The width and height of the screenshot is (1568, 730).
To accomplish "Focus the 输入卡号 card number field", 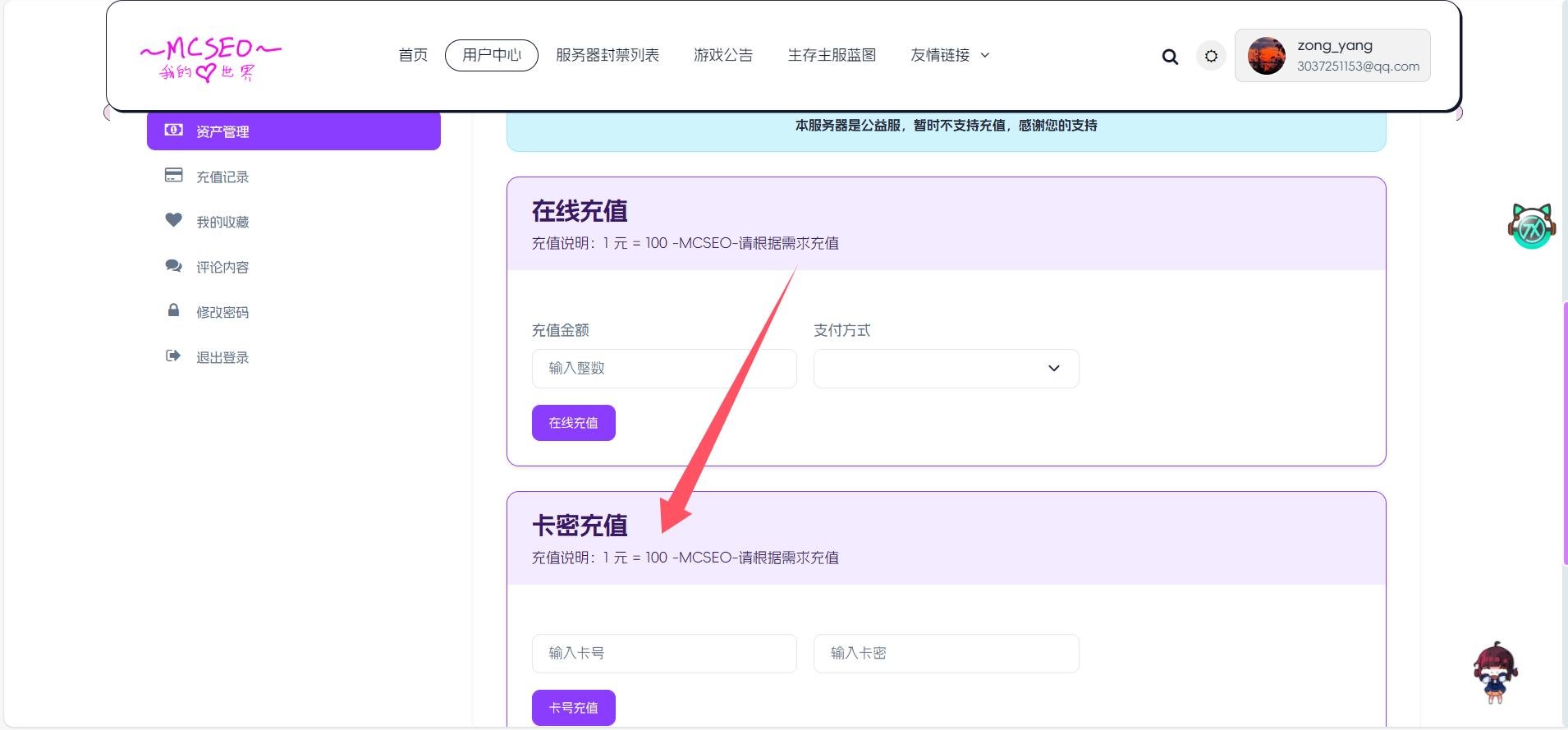I will [x=664, y=654].
